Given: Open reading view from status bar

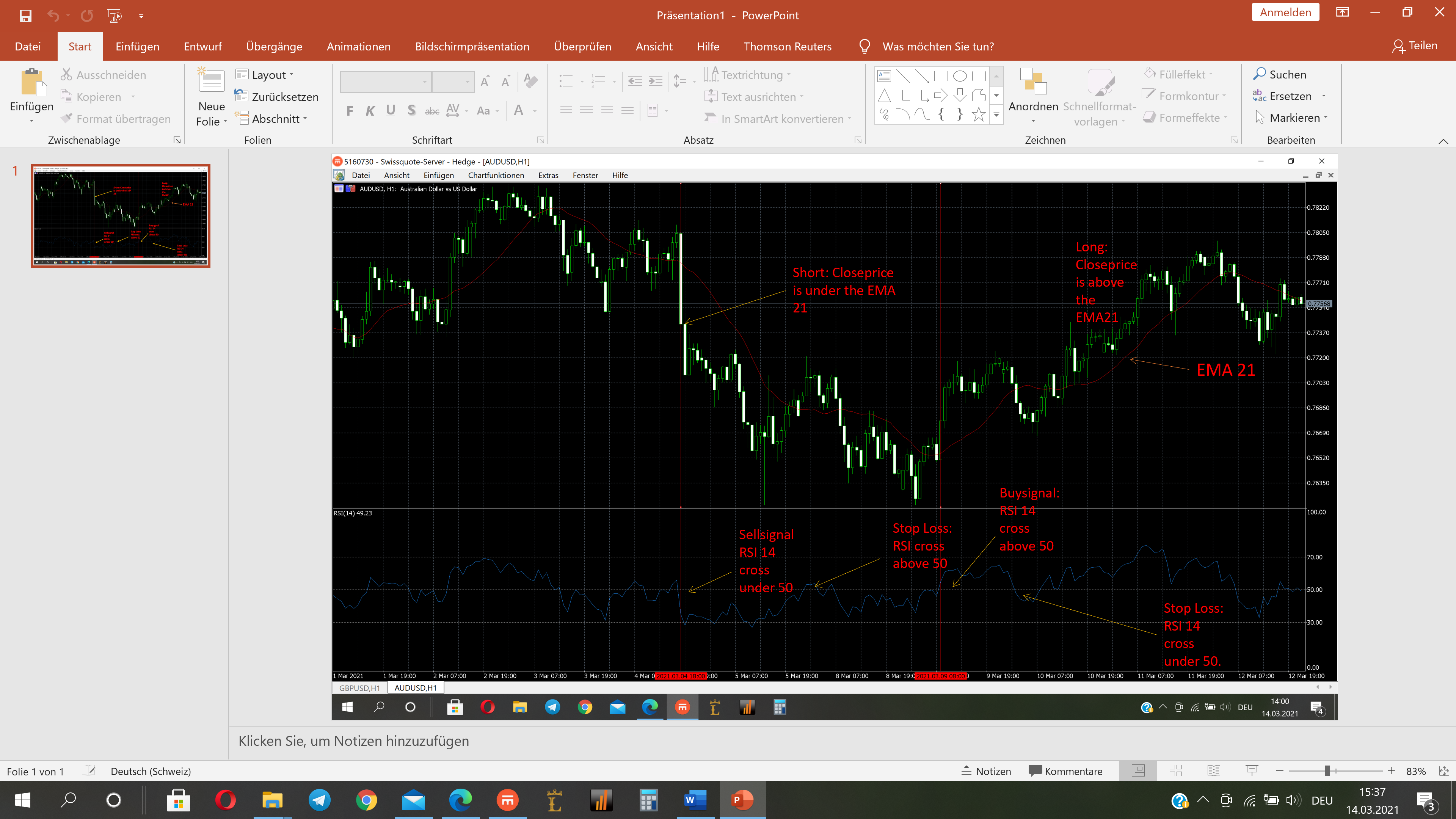Looking at the screenshot, I should pos(1213,771).
